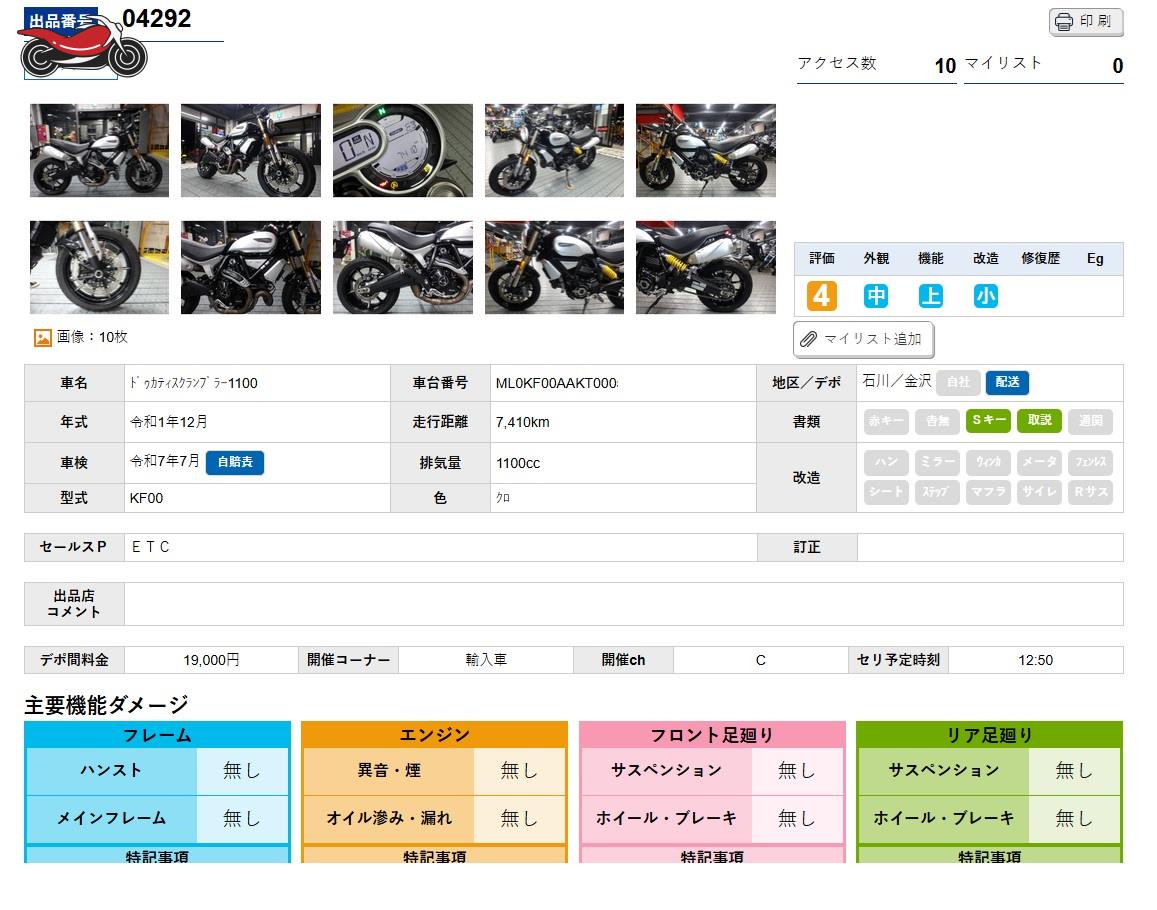Click the green 取説 manual badge
Screen dimensions: 1157x910
(1040, 421)
